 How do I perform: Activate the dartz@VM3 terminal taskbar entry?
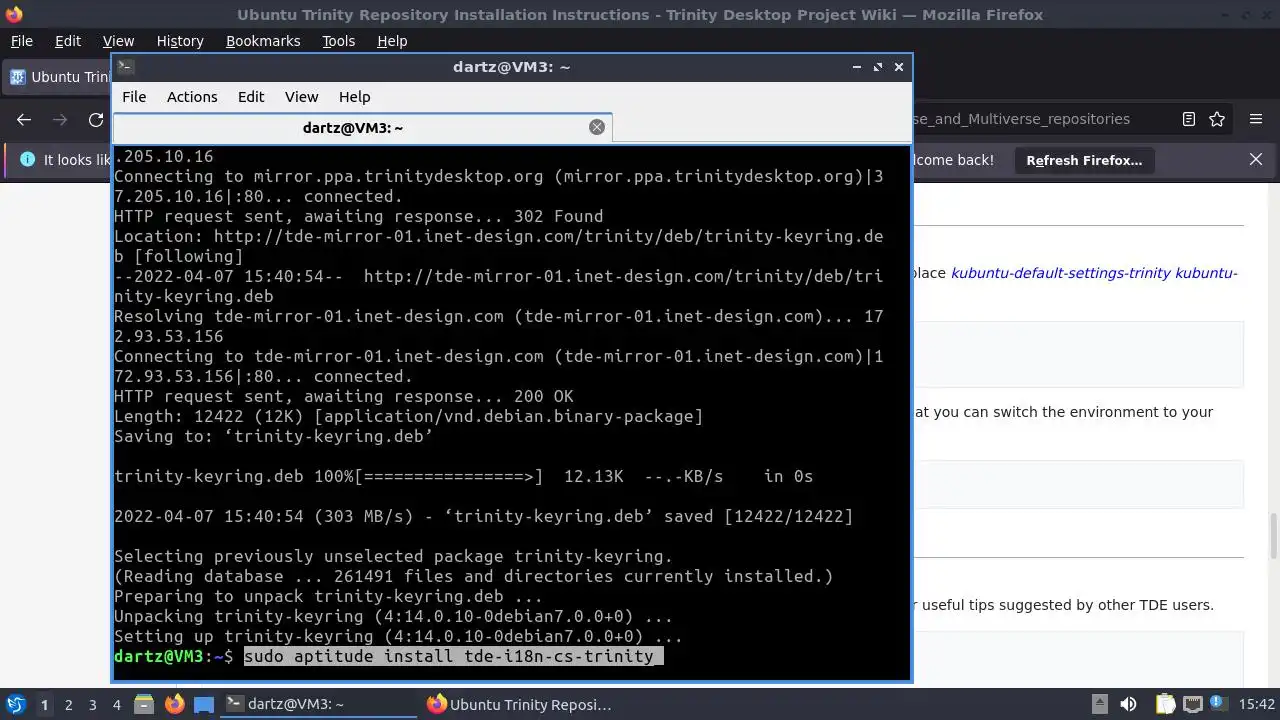[318, 704]
